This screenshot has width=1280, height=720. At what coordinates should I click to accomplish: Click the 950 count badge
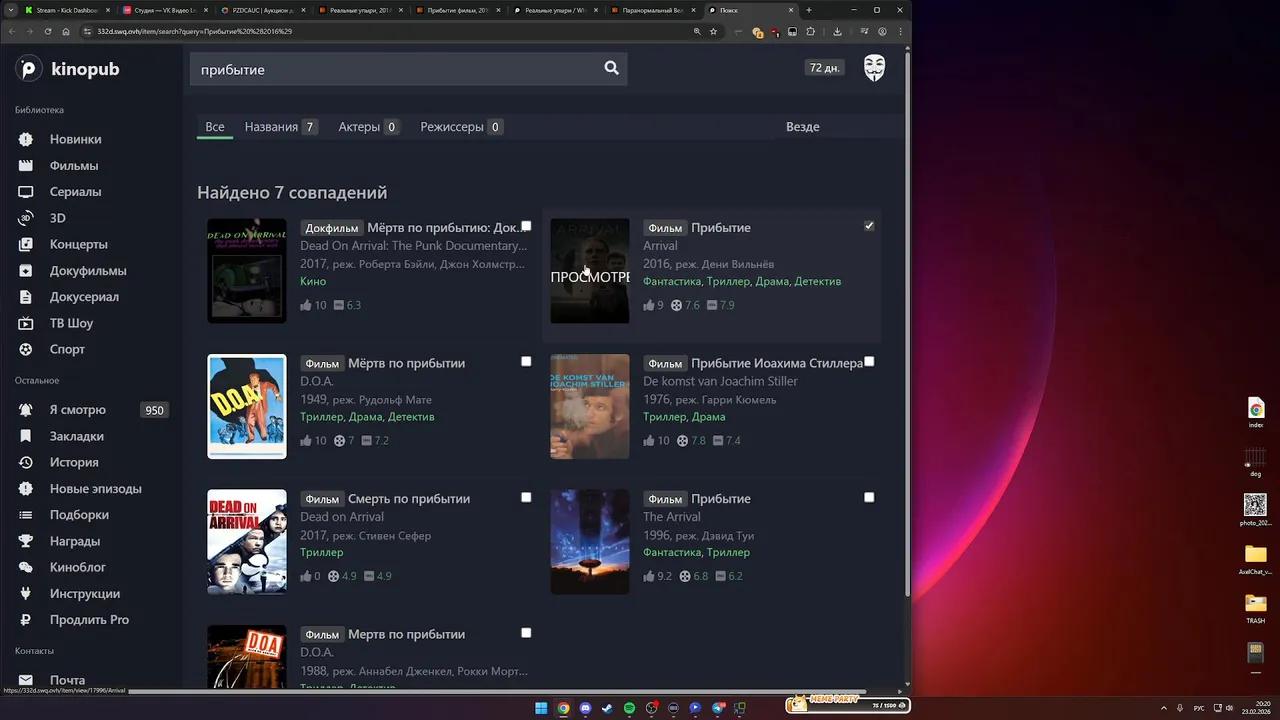pyautogui.click(x=154, y=410)
